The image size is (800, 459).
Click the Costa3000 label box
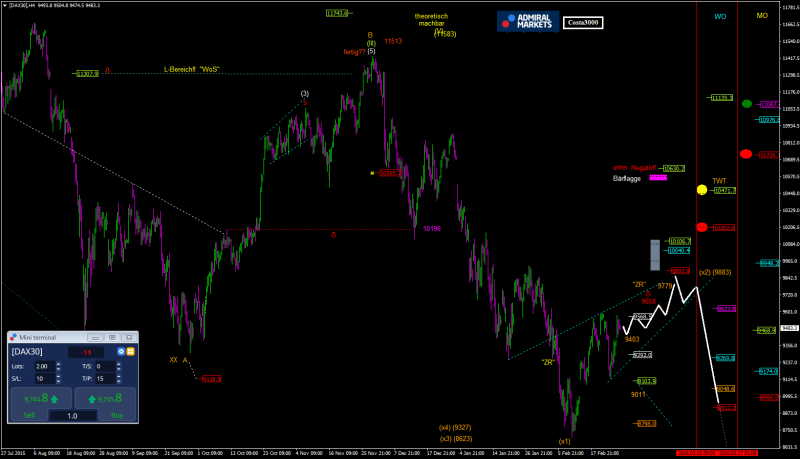pyautogui.click(x=583, y=21)
